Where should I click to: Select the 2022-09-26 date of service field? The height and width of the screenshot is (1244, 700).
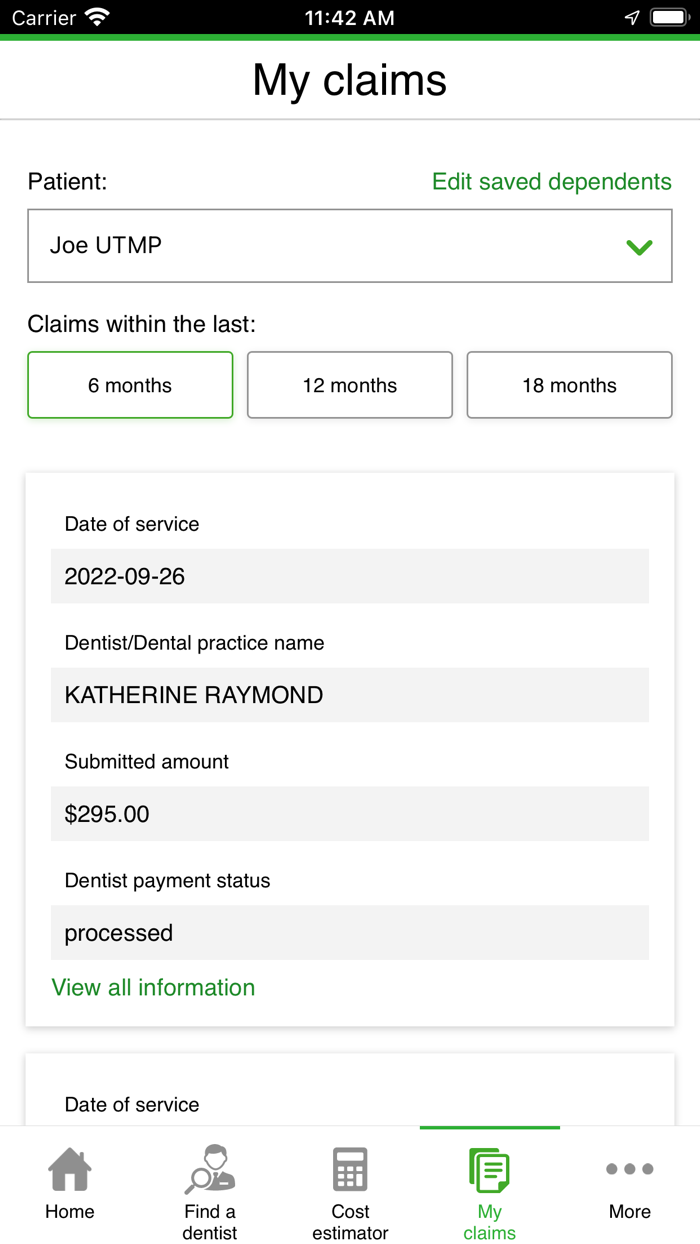coord(349,576)
